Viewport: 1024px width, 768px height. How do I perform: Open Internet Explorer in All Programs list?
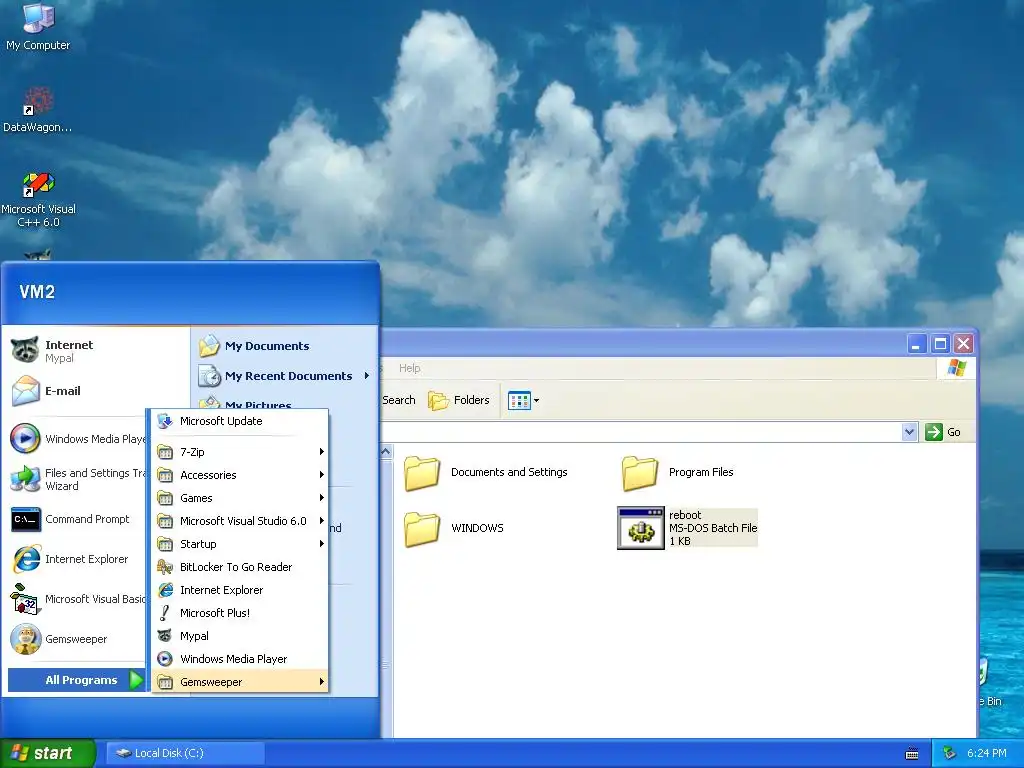pyautogui.click(x=240, y=590)
